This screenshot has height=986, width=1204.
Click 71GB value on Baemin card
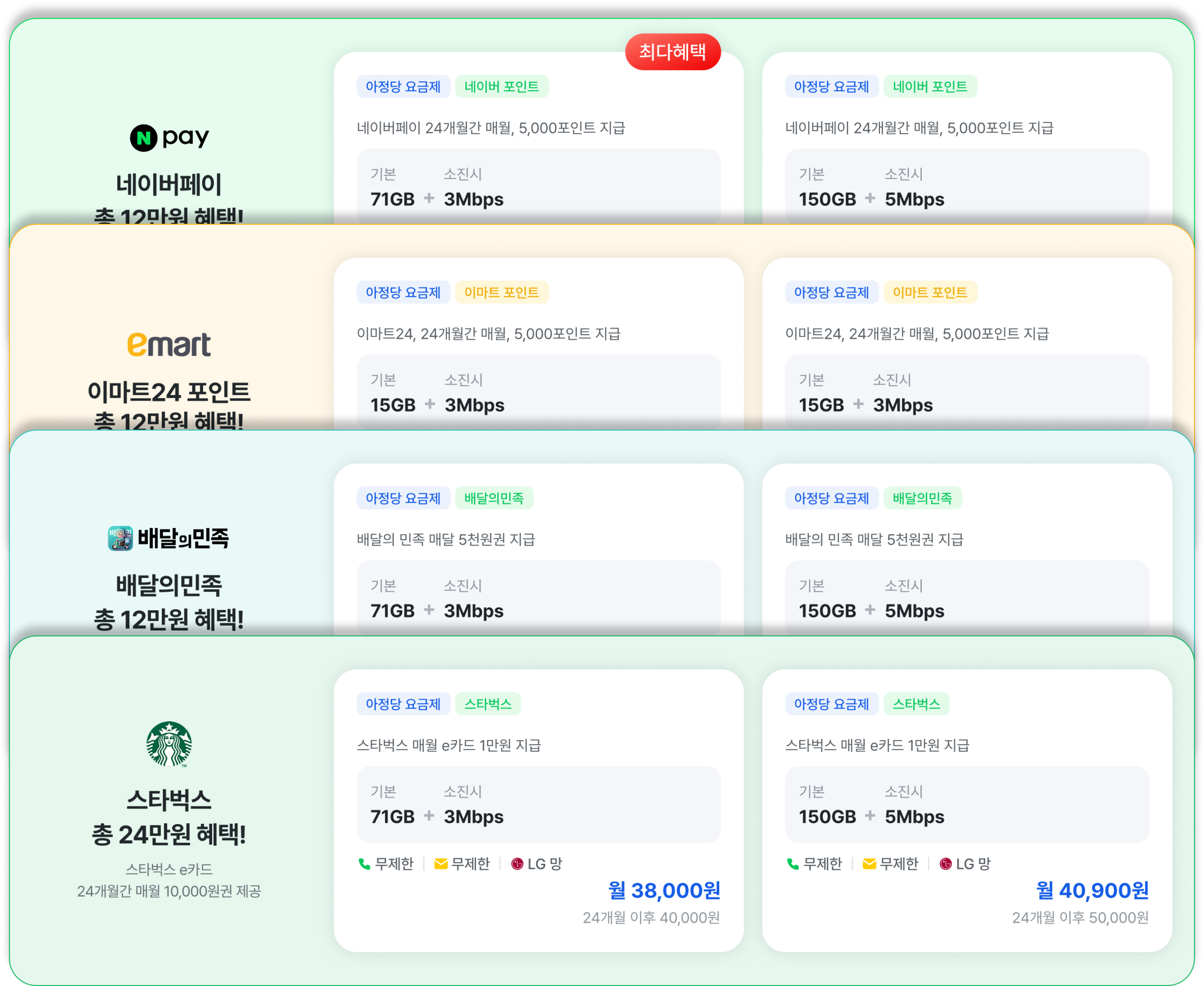click(x=393, y=611)
